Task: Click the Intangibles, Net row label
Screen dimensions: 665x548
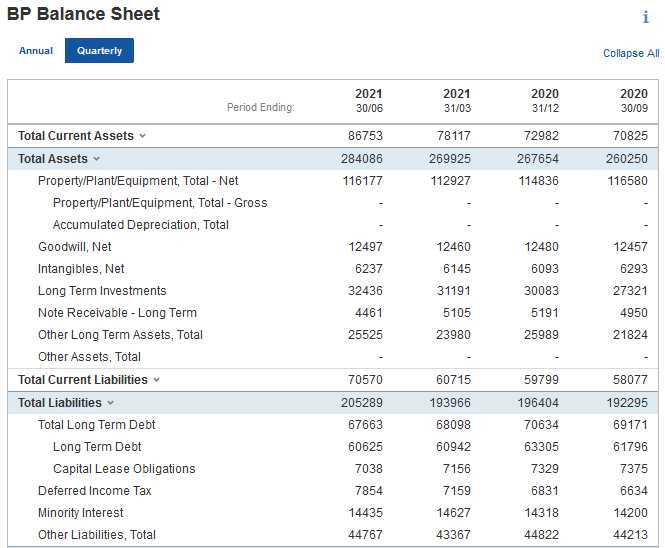Action: 81,269
